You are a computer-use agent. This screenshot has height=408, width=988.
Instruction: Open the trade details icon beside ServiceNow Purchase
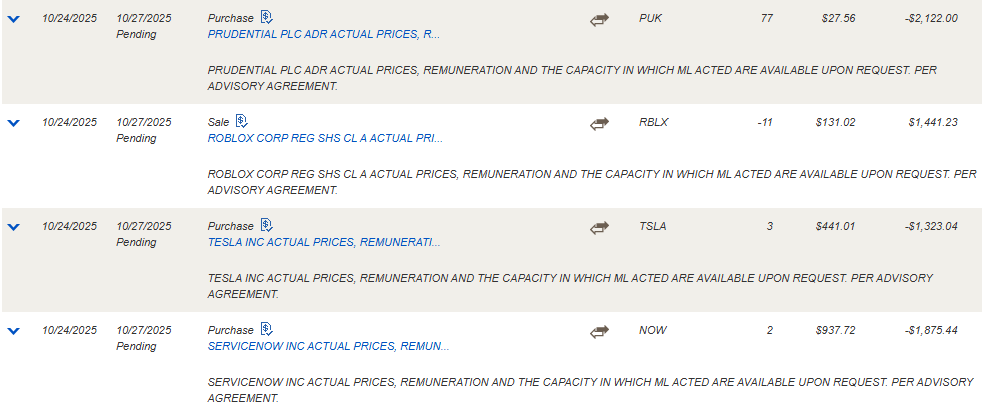pos(267,329)
